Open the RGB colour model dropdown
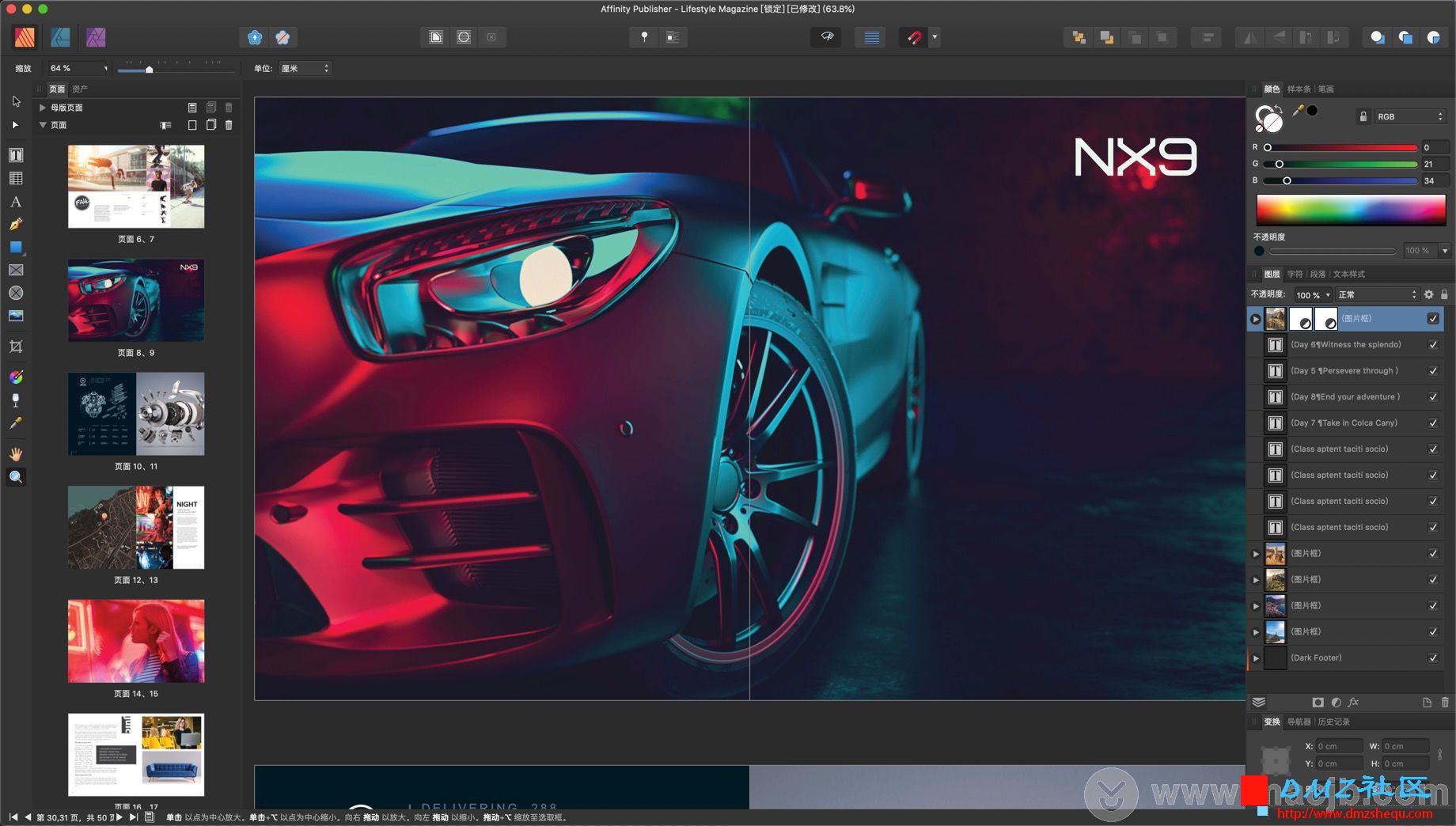Viewport: 1456px width, 826px height. (x=1409, y=117)
